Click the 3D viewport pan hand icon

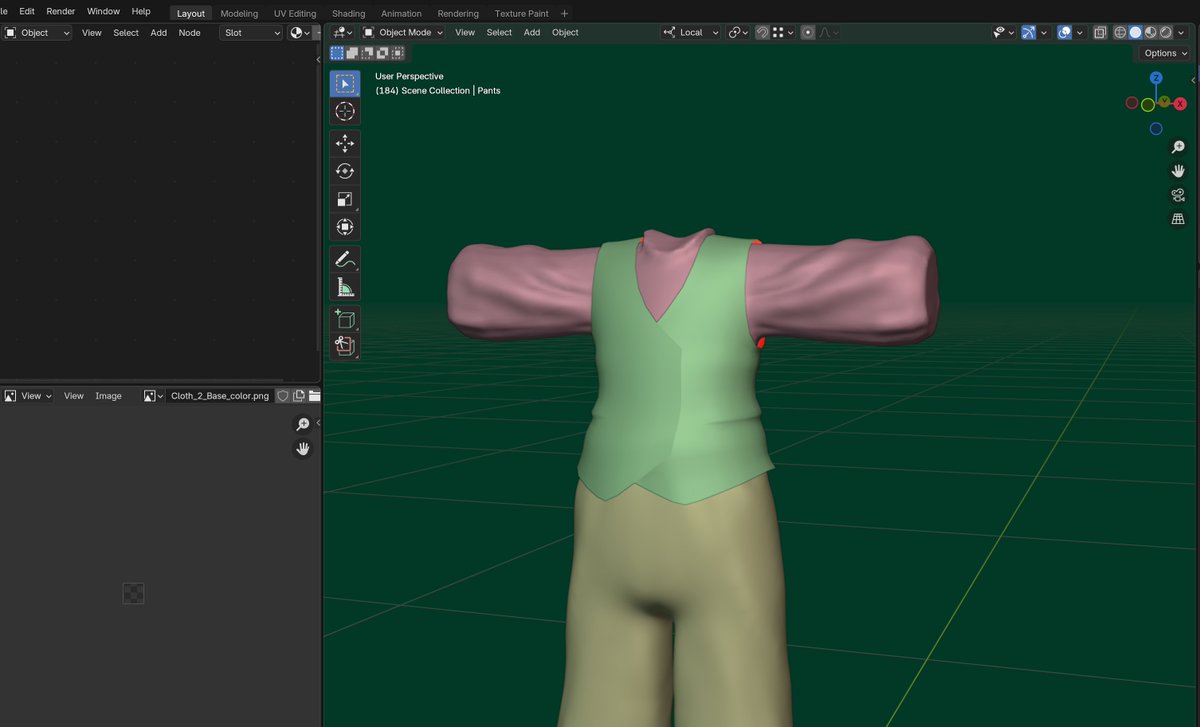click(1178, 171)
